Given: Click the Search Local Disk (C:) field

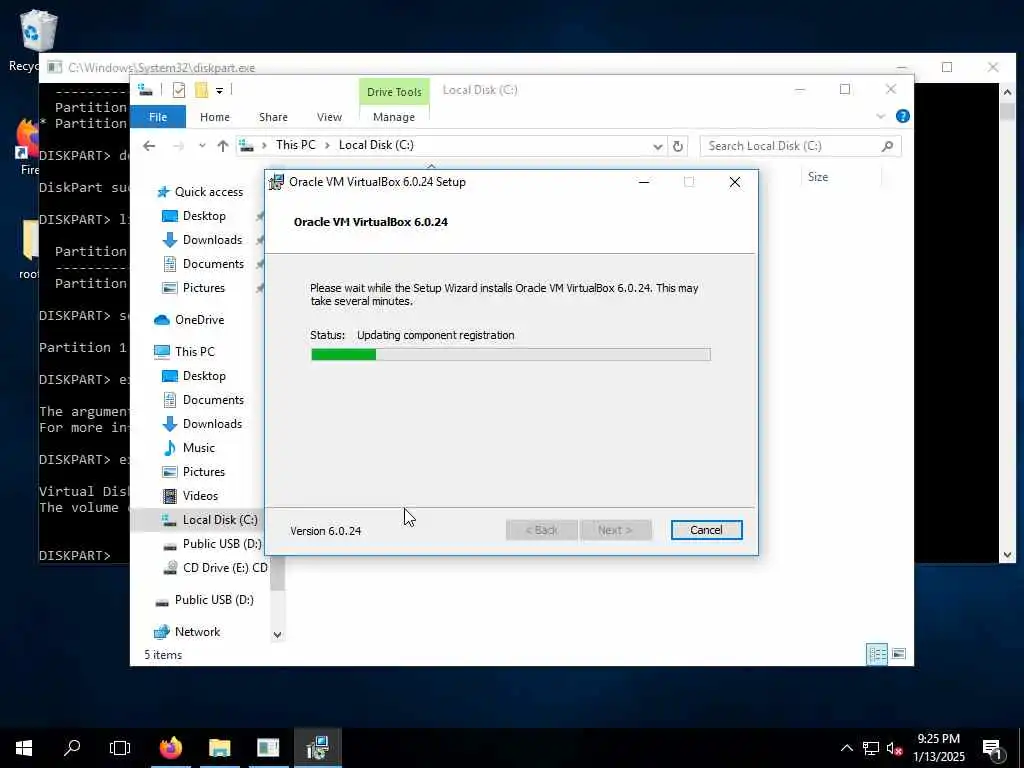Looking at the screenshot, I should click(801, 146).
